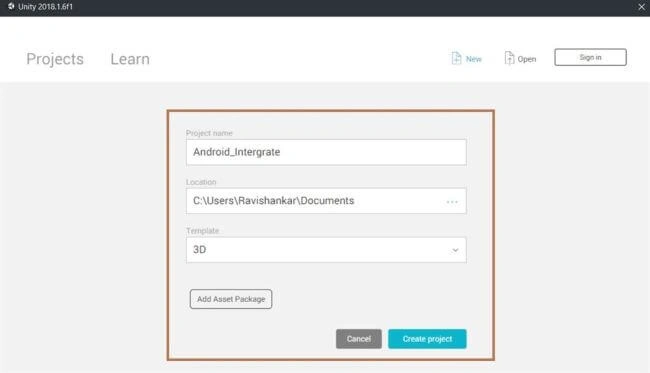650x373 pixels.
Task: Click the Open label link
Action: click(x=527, y=59)
